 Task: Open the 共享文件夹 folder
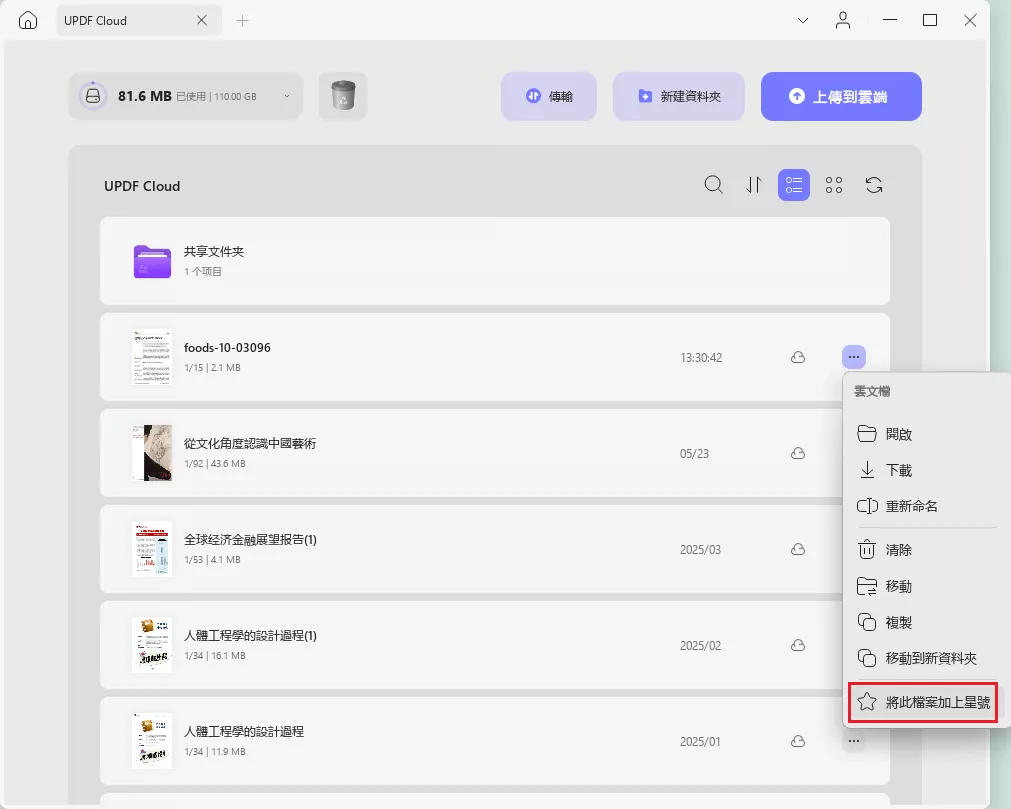pyautogui.click(x=495, y=261)
